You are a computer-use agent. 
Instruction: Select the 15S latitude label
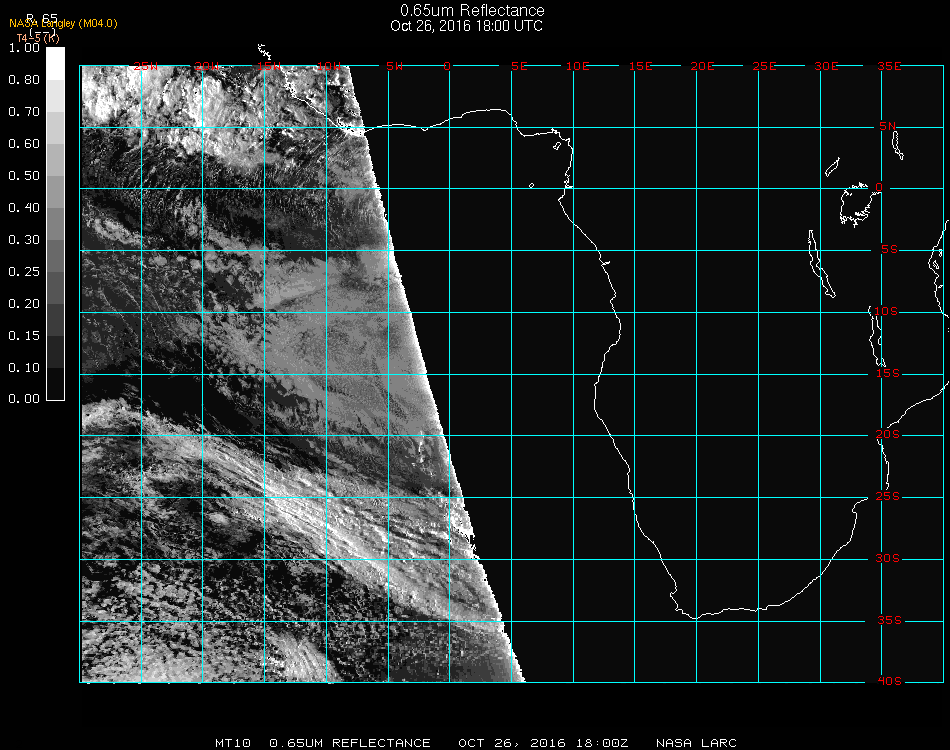click(888, 373)
